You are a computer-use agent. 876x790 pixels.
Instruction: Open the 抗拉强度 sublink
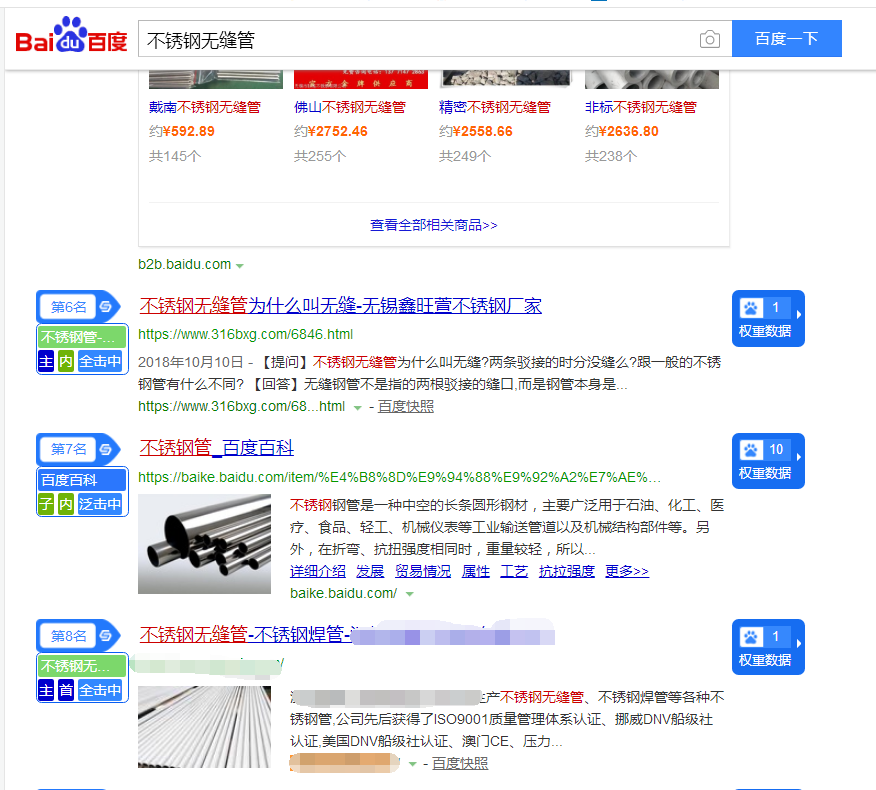point(566,571)
